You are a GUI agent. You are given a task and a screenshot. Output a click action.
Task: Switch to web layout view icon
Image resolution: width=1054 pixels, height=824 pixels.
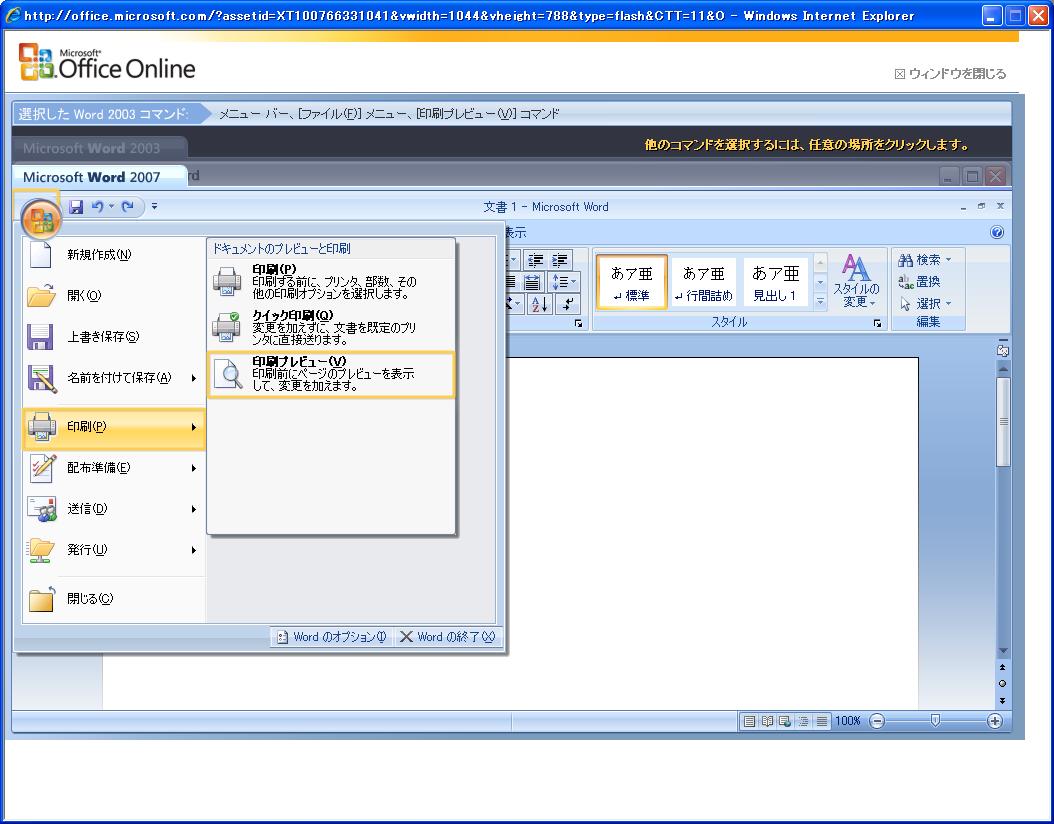click(784, 721)
